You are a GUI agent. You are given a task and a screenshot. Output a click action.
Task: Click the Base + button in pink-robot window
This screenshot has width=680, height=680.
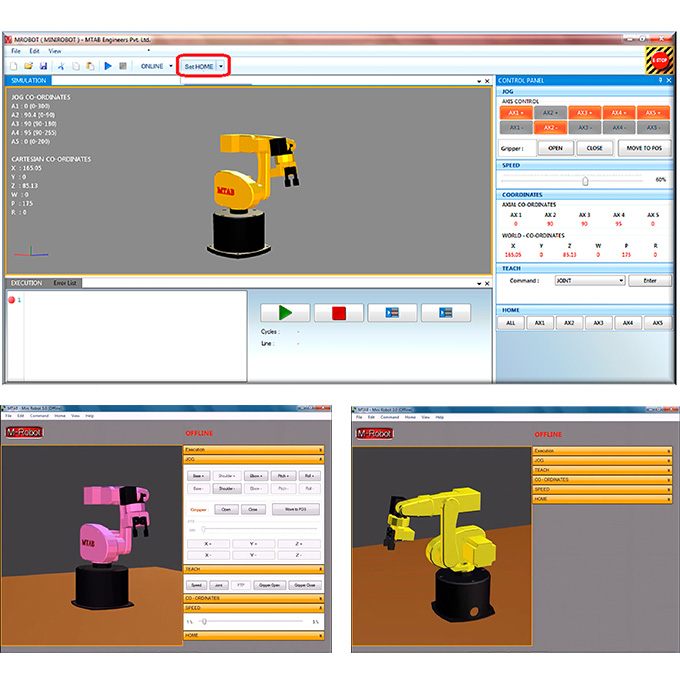pyautogui.click(x=199, y=476)
